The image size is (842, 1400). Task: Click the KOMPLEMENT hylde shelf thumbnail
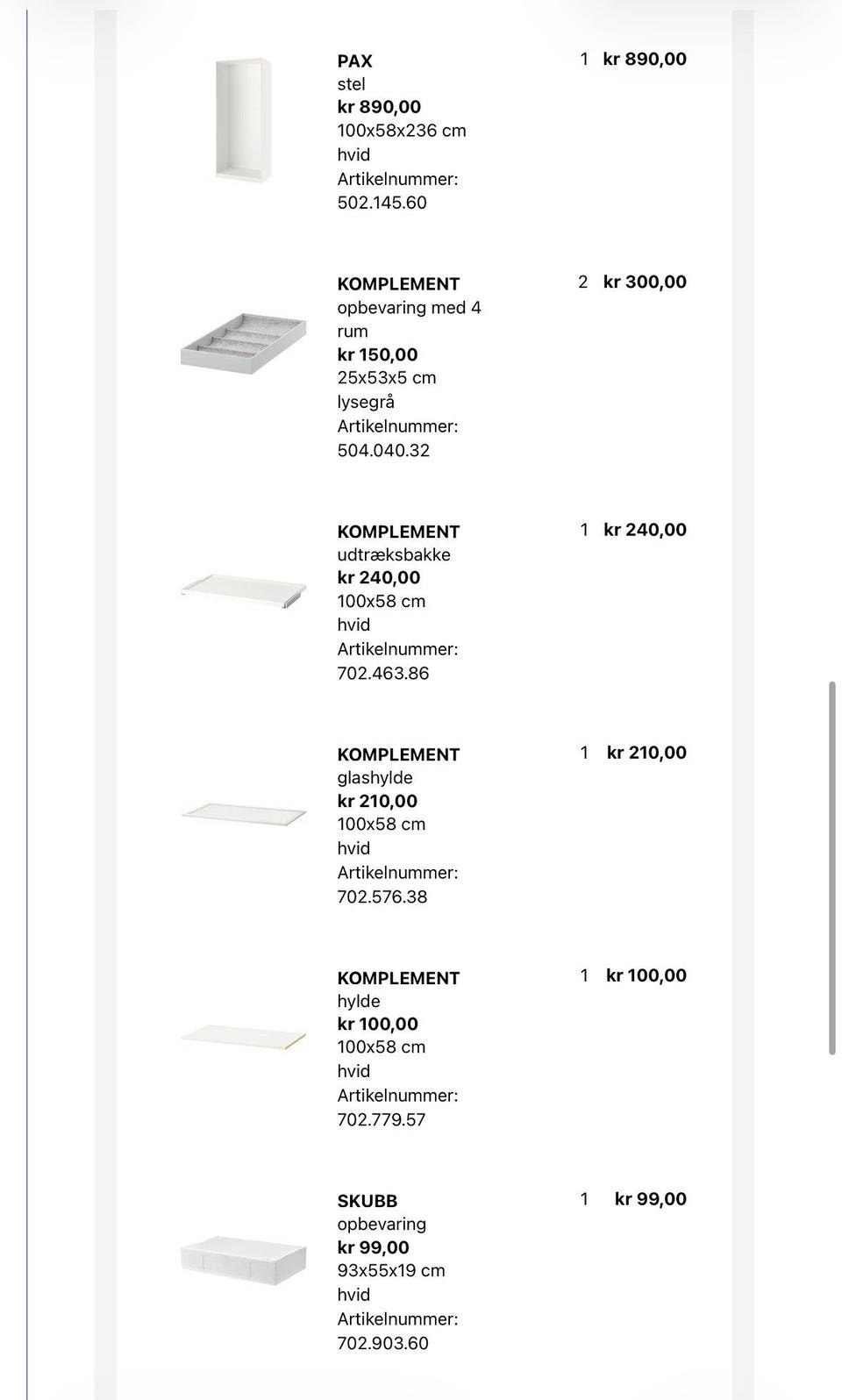coord(244,1036)
